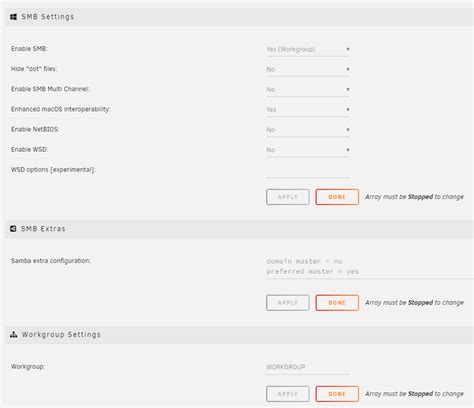
Task: Click the SMB Extras section header
Action: pos(239,229)
